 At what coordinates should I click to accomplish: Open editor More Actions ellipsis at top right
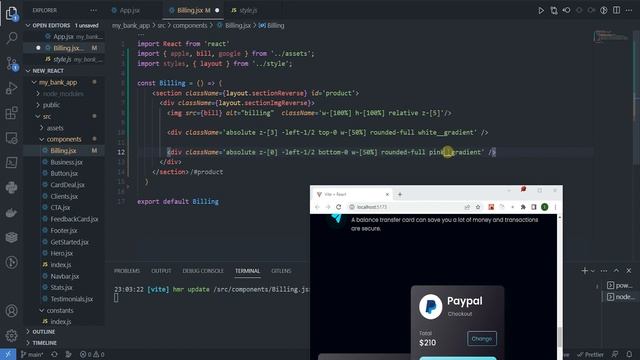[629, 10]
